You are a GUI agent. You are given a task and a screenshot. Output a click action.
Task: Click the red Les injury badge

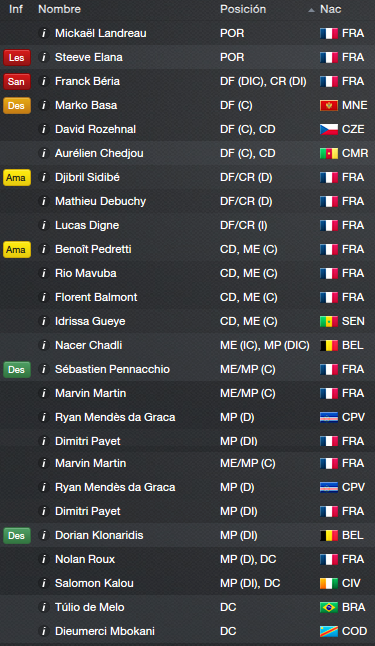coord(16,57)
